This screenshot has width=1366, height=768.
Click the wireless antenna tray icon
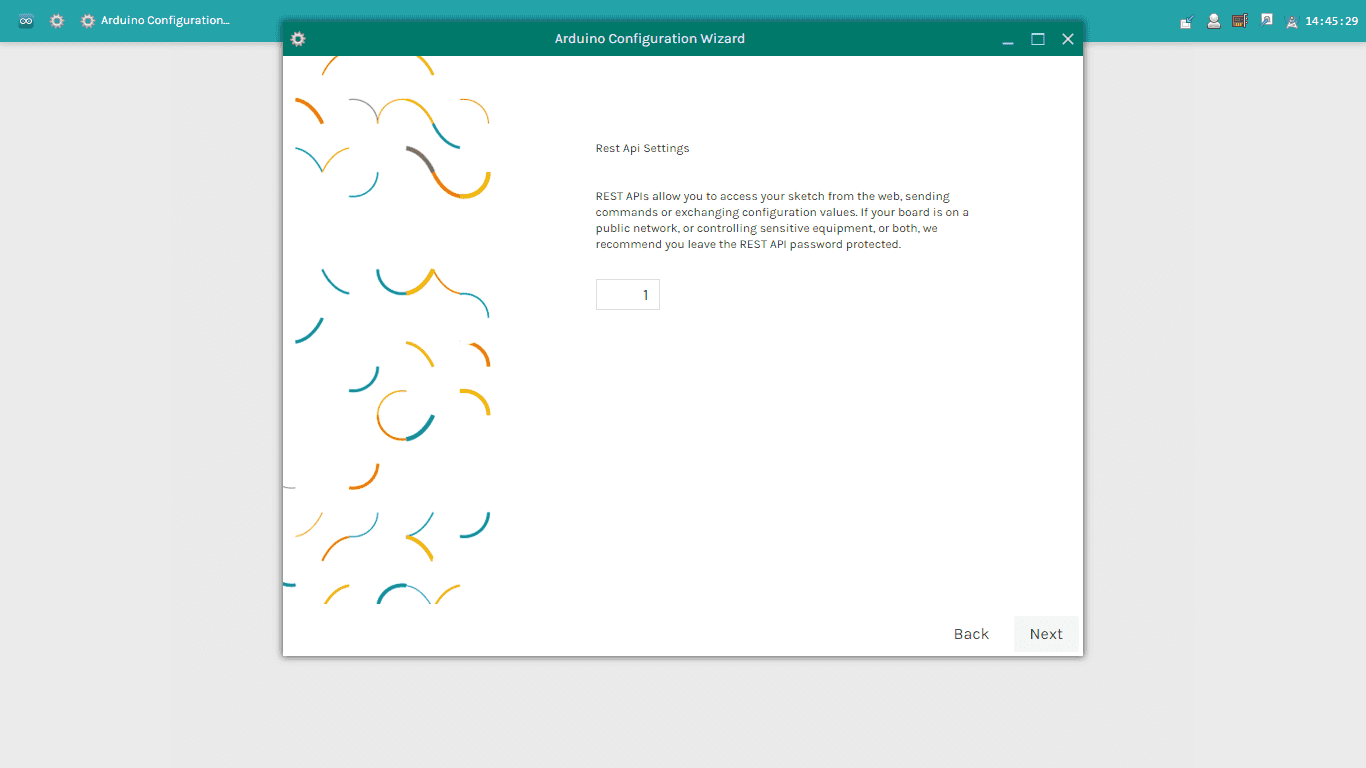point(1292,21)
